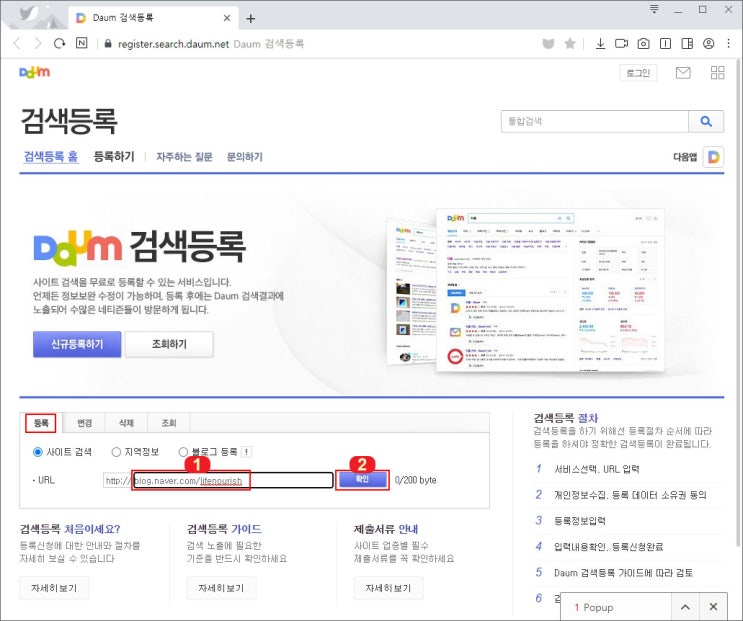Screen dimensions: 743x621
Task: Select the 사이트 검색 radio button
Action: [x=37, y=452]
